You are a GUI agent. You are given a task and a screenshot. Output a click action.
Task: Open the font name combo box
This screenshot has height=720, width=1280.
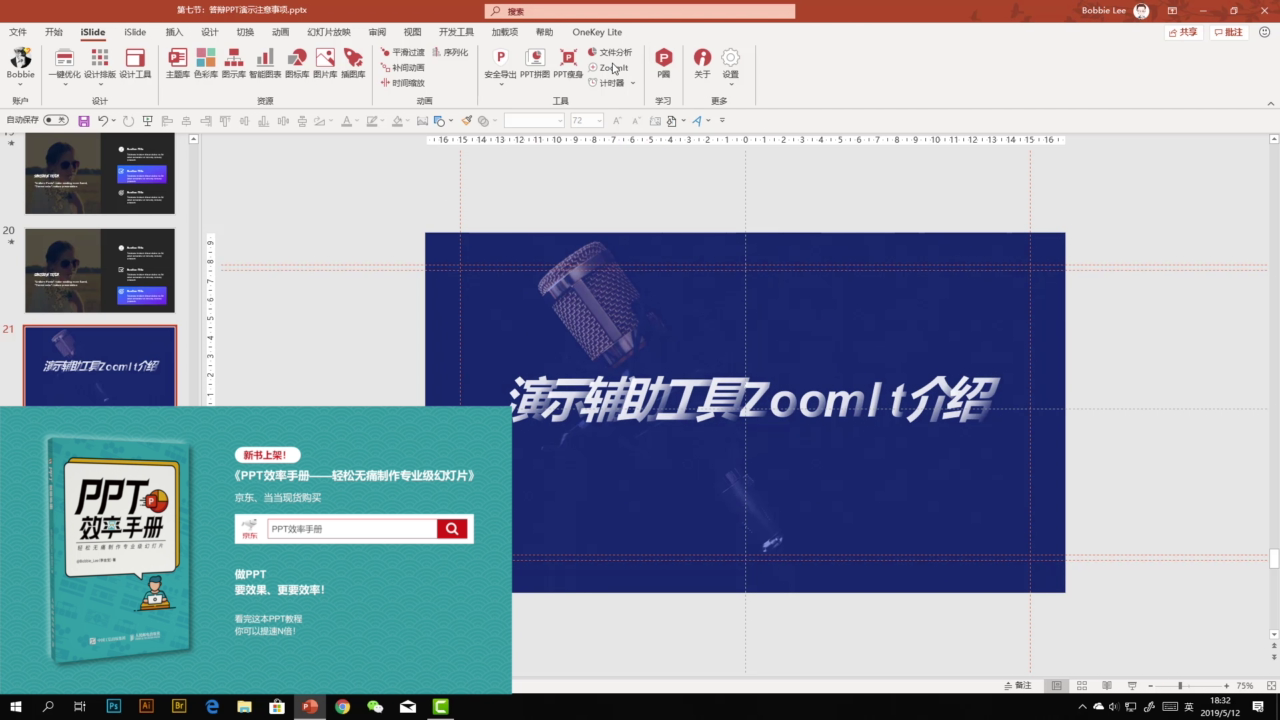(535, 121)
